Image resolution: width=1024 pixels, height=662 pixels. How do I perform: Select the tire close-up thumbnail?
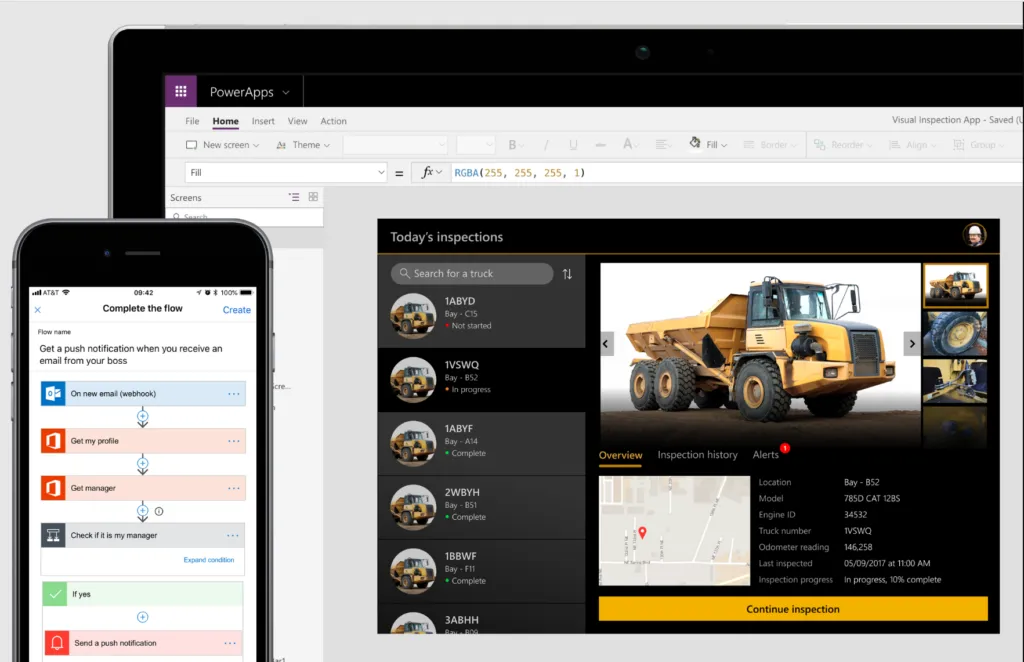tap(955, 333)
